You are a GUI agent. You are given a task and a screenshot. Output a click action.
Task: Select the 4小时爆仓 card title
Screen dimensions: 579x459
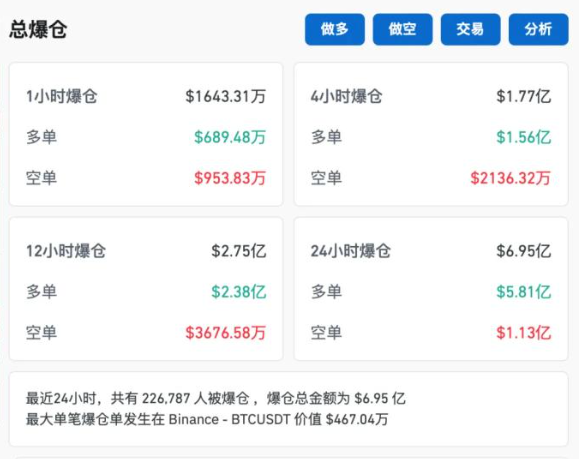click(346, 96)
